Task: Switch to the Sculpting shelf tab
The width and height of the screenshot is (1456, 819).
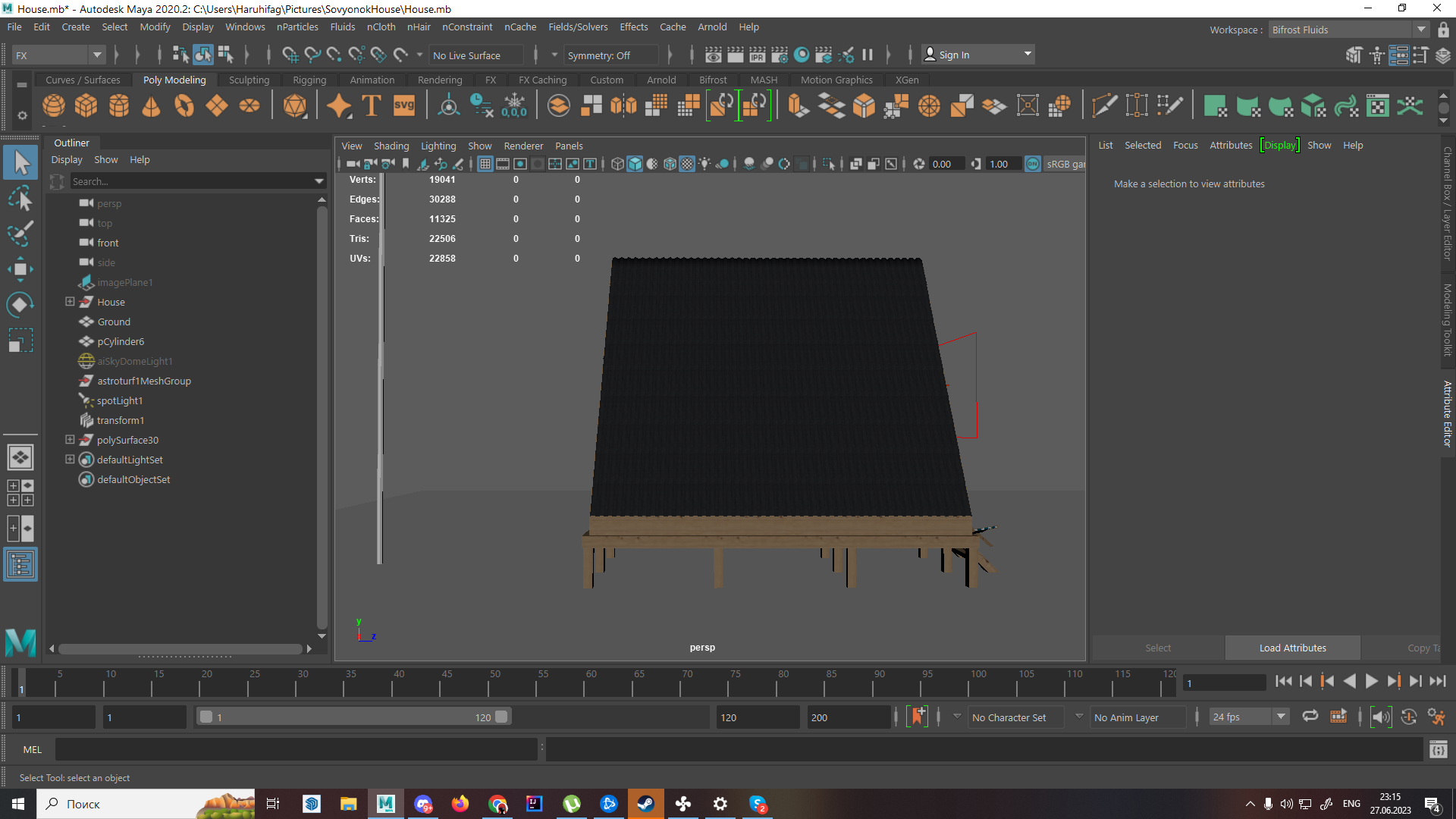Action: [x=249, y=80]
